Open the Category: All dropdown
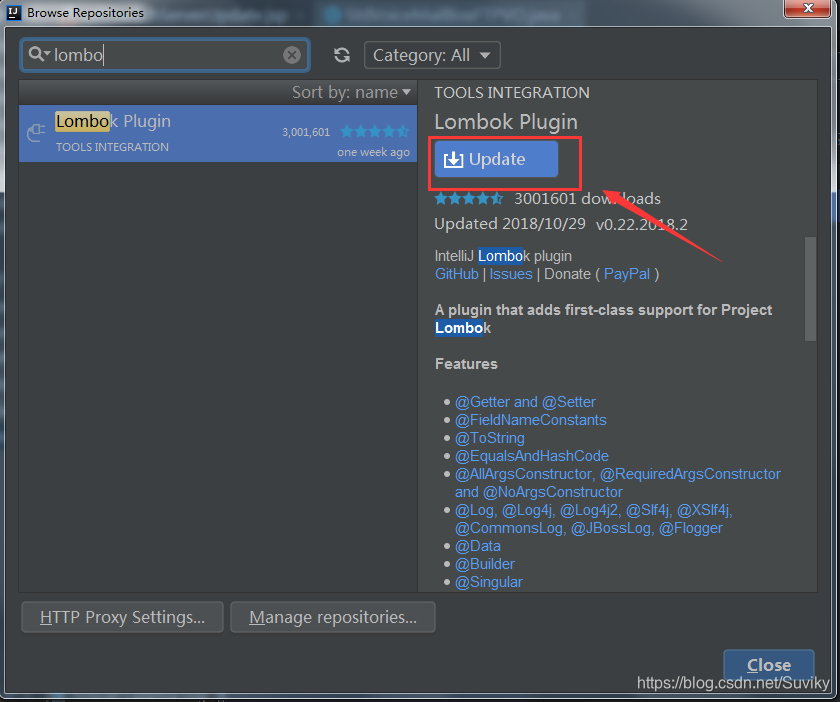 pos(432,55)
